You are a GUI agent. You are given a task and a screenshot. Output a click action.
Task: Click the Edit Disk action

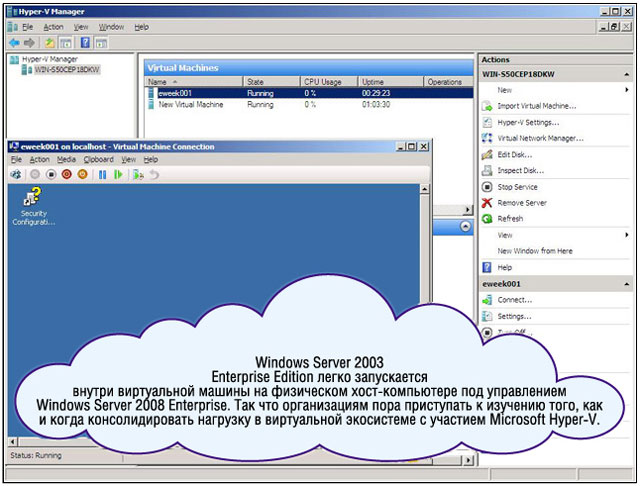[515, 155]
